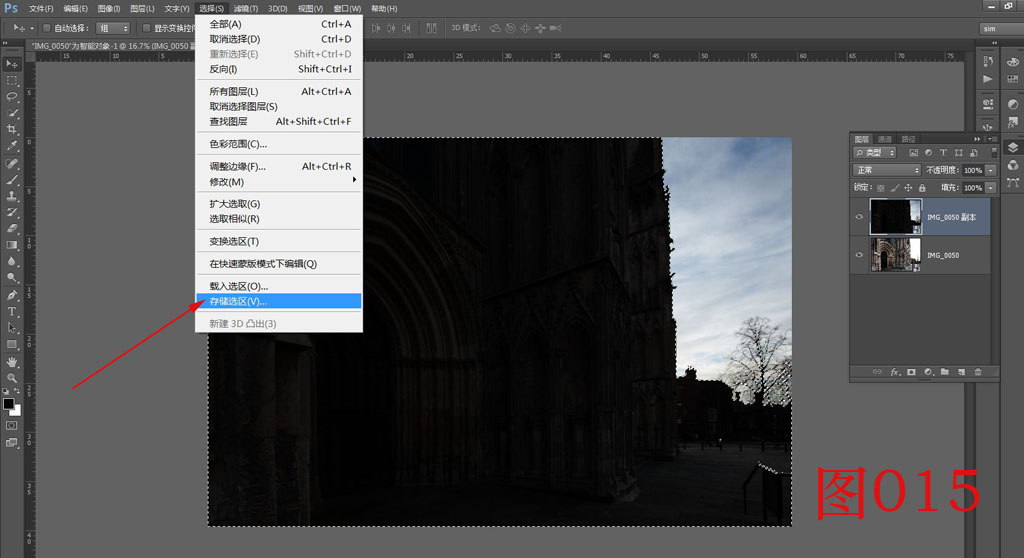
Task: Open the Layers panel flyout menu
Action: [x=991, y=139]
